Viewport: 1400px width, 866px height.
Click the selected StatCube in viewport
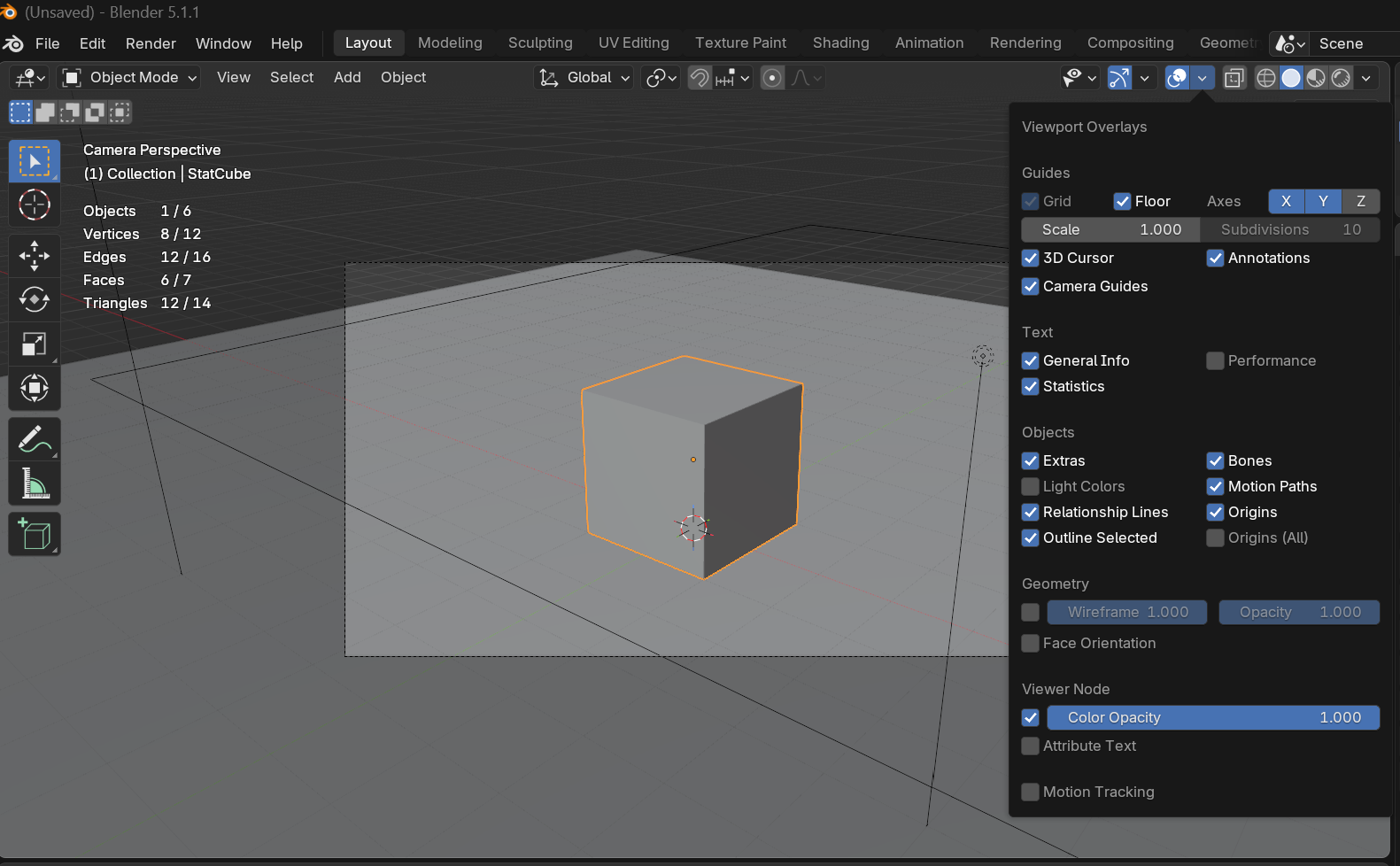[692, 467]
